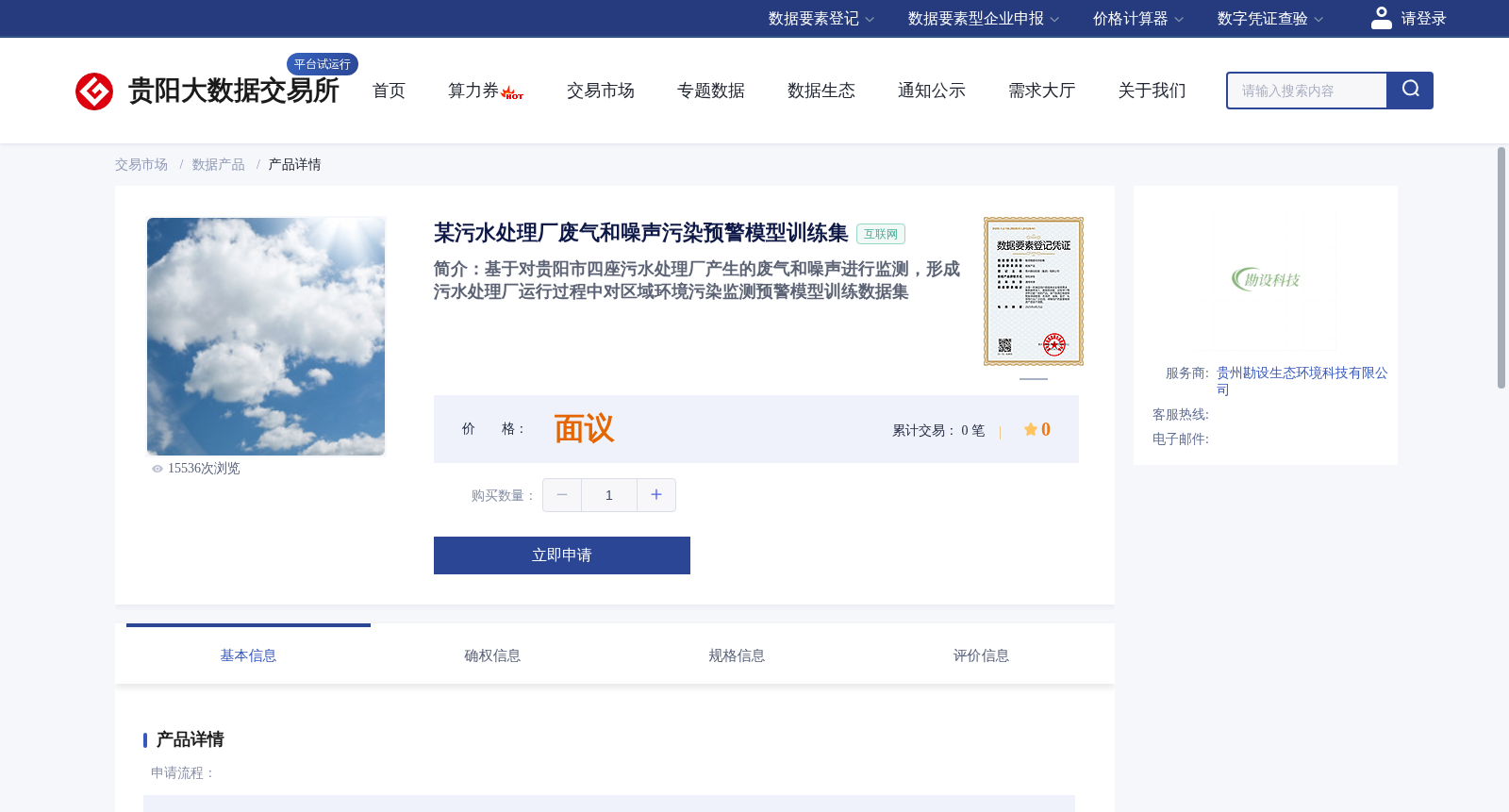This screenshot has height=812, width=1509.
Task: Click the star rating icon showing 0
Action: (1030, 429)
